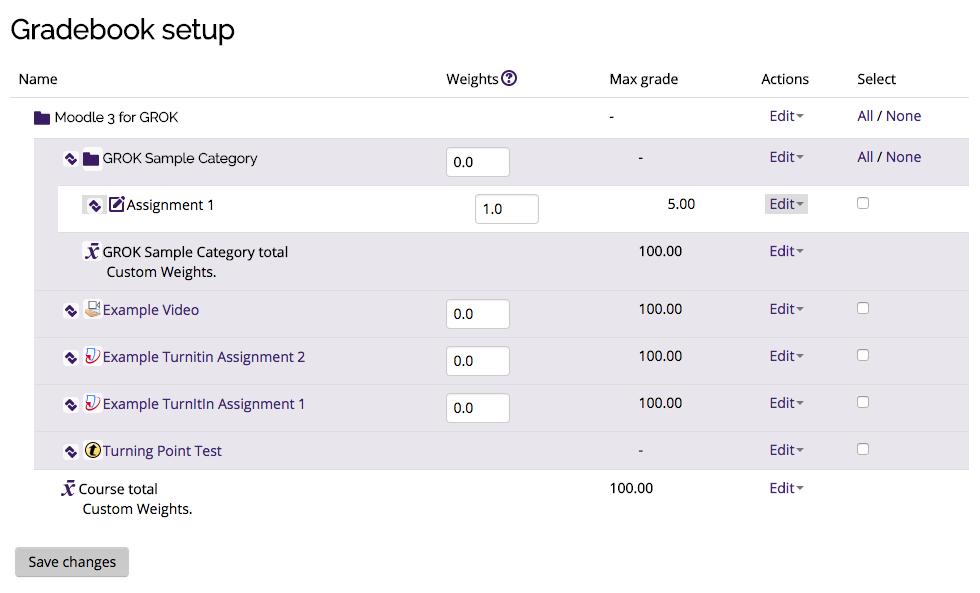
Task: Expand Edit menu for Example Turnitin Assignment 2
Action: click(786, 356)
